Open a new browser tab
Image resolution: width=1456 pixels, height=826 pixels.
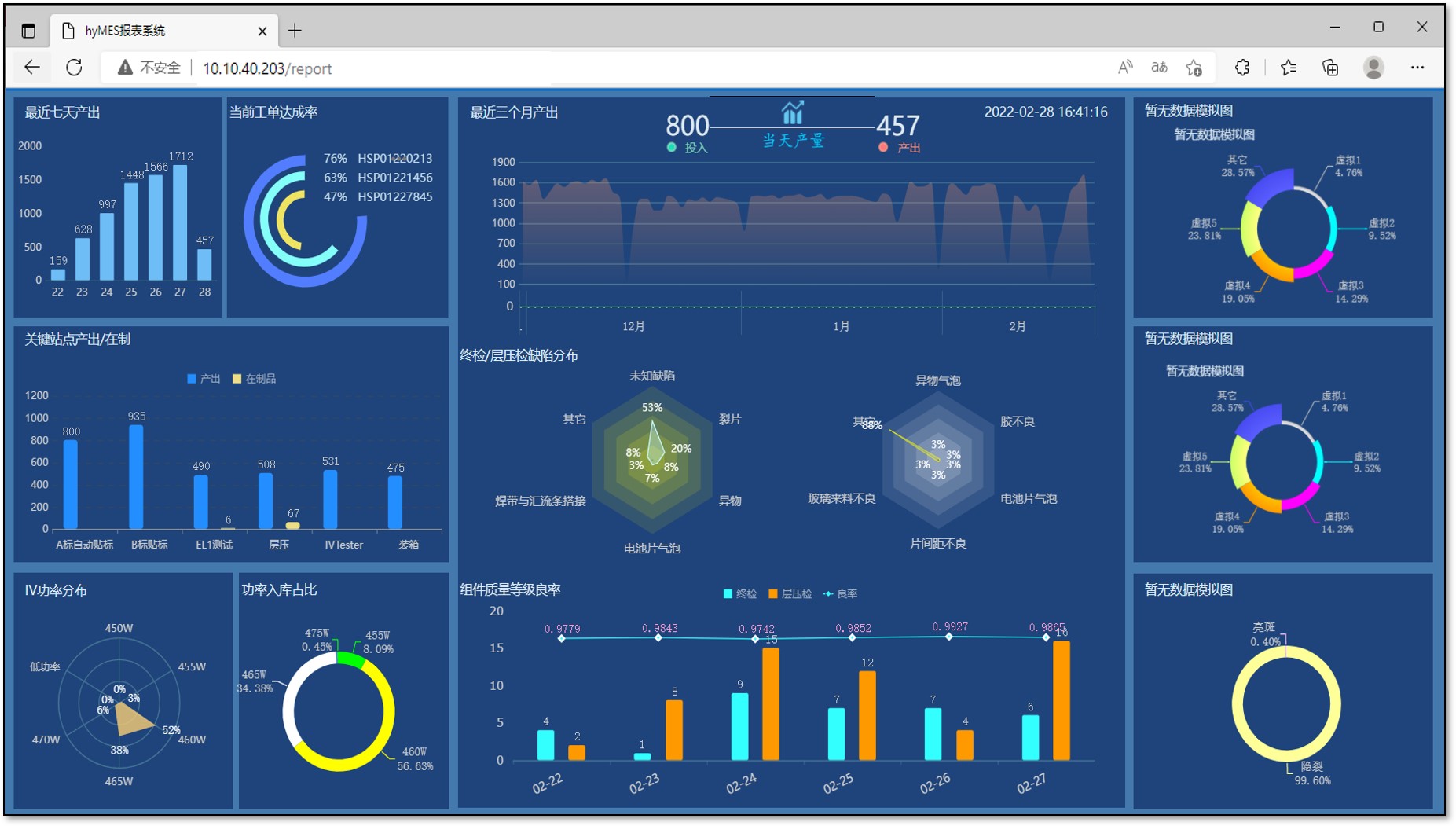pos(295,31)
